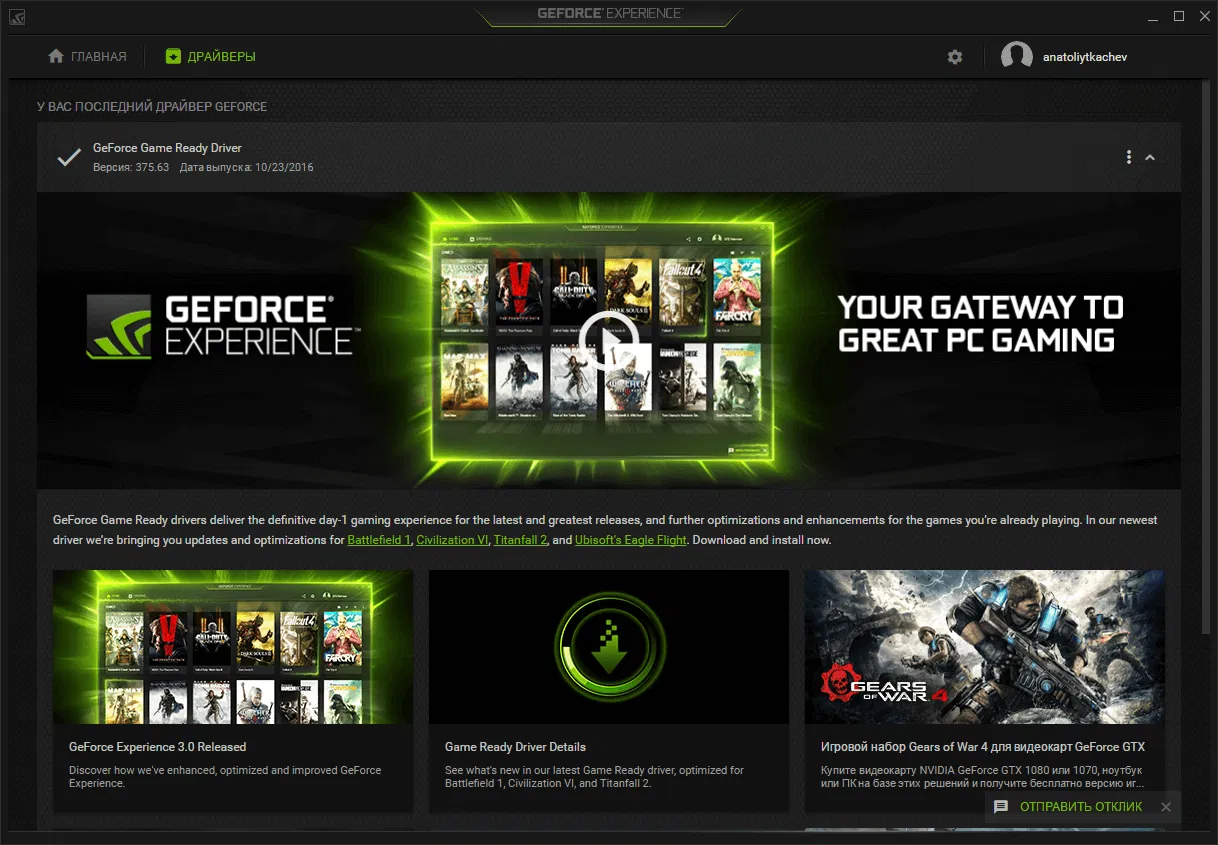Open the settings gear

955,57
